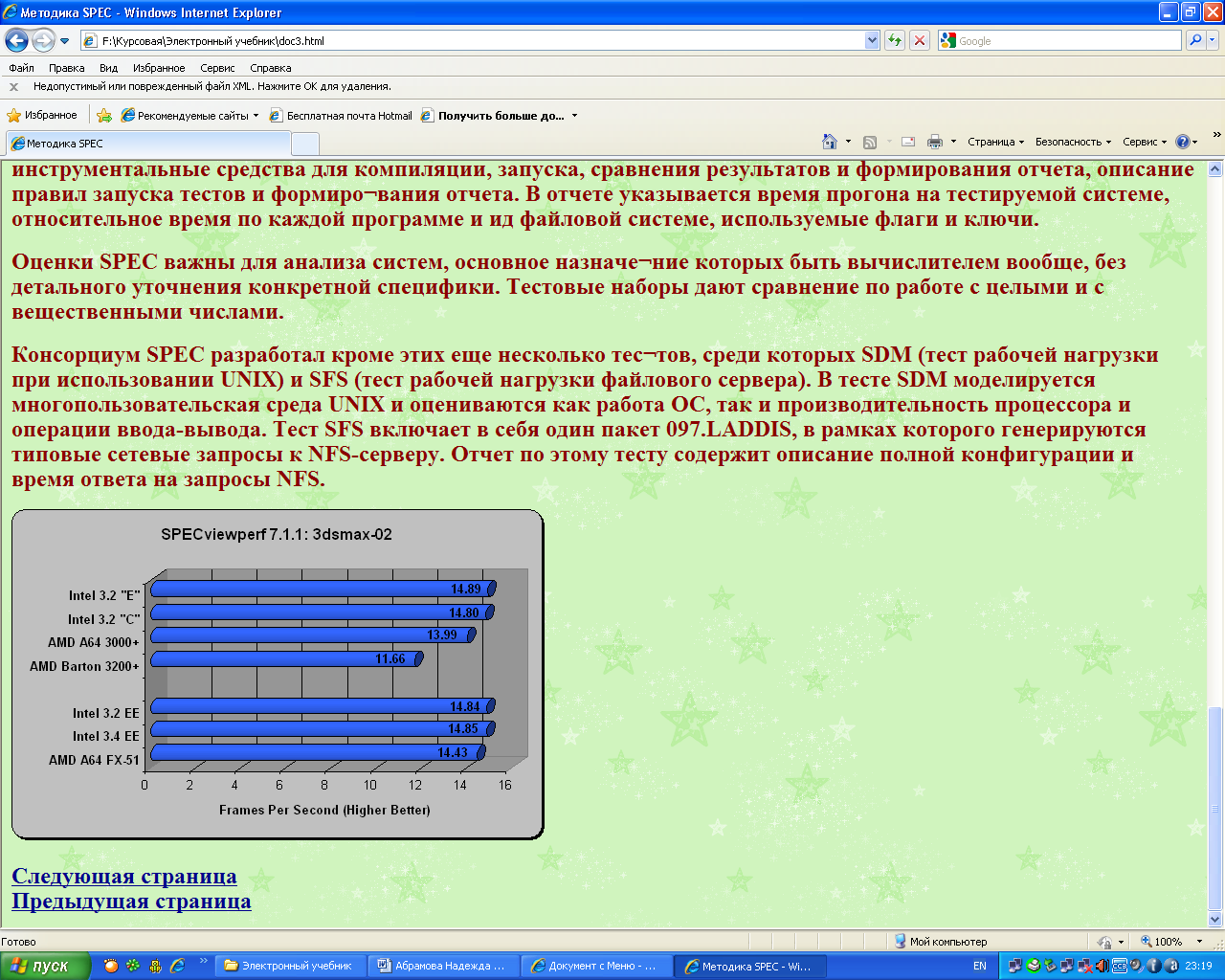Switch to Абрамова Надежда taskbar window
Image resolution: width=1225 pixels, height=980 pixels.
coord(443,966)
